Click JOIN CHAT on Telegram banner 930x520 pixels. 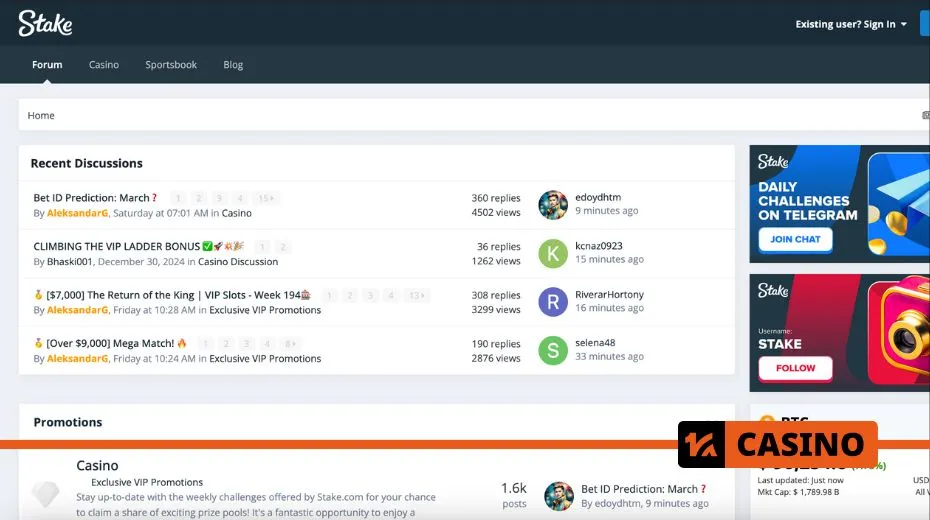pos(795,240)
